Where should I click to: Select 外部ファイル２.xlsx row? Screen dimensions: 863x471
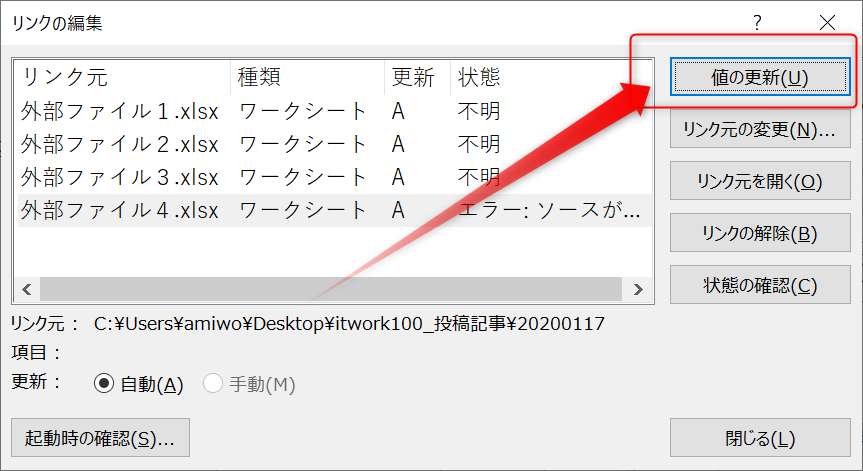[x=120, y=144]
